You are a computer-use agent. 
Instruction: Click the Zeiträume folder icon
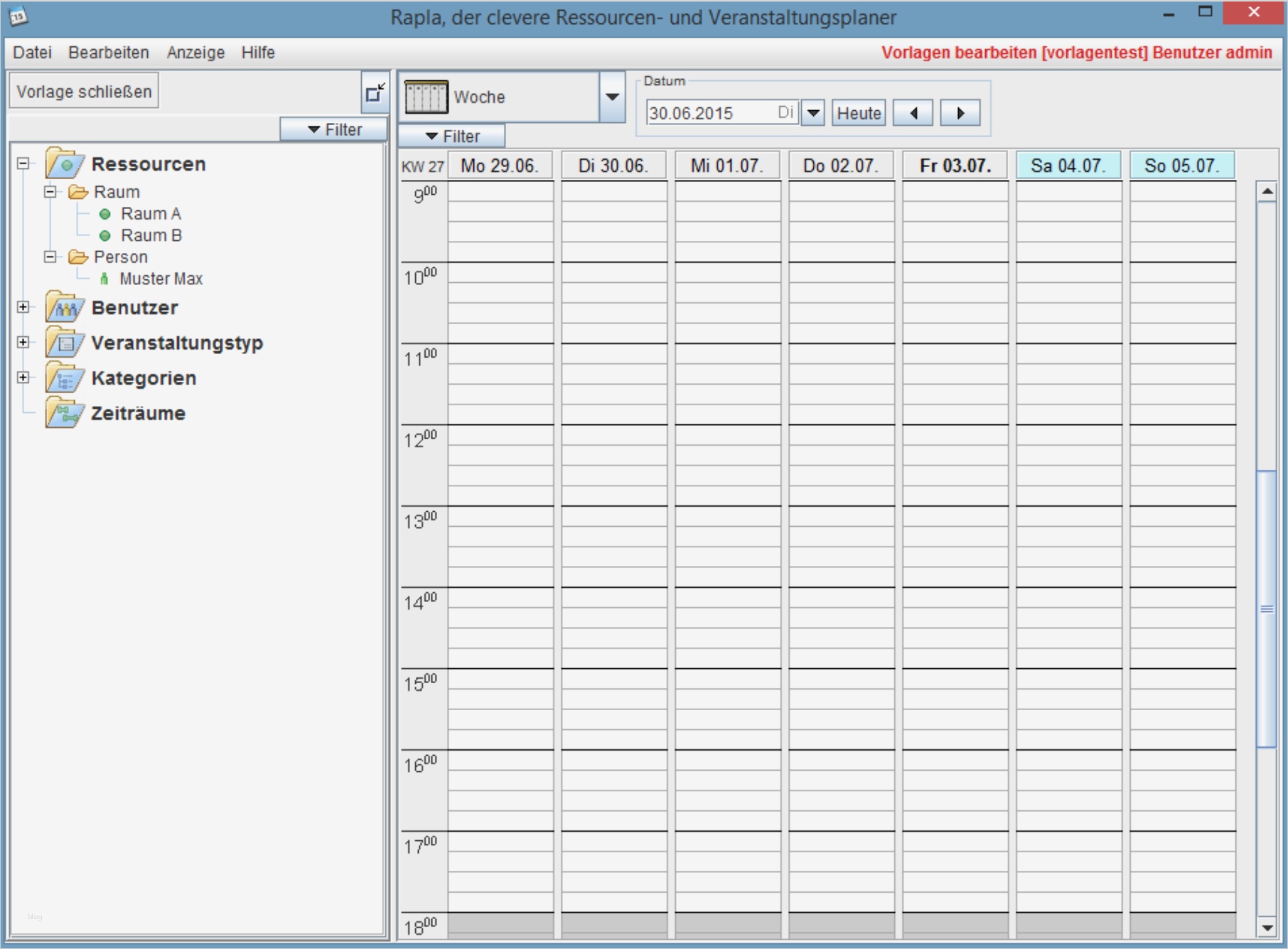[65, 413]
